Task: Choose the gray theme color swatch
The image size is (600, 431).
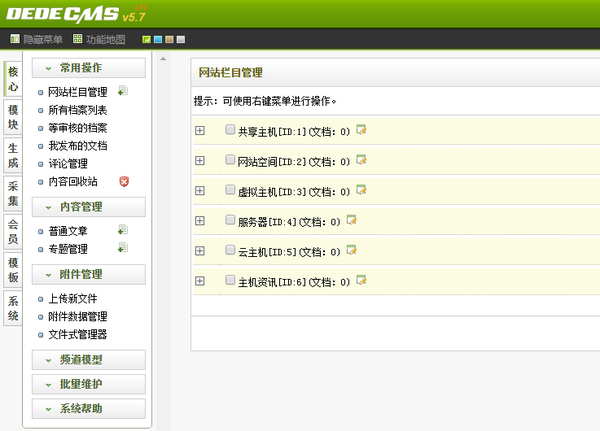Action: (x=181, y=39)
